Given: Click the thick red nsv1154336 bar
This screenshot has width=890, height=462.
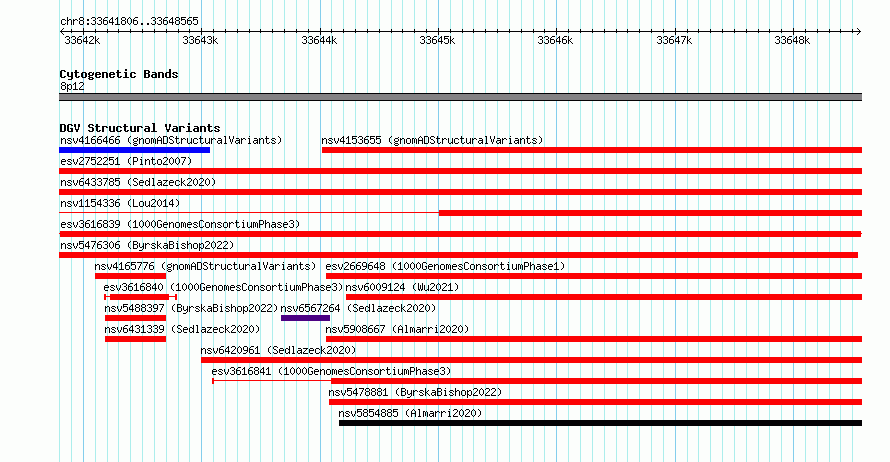Looking at the screenshot, I should [x=650, y=213].
